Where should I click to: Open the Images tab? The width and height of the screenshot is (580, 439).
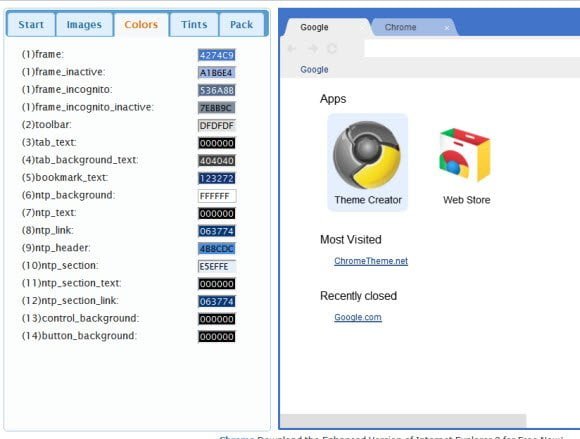coord(84,24)
